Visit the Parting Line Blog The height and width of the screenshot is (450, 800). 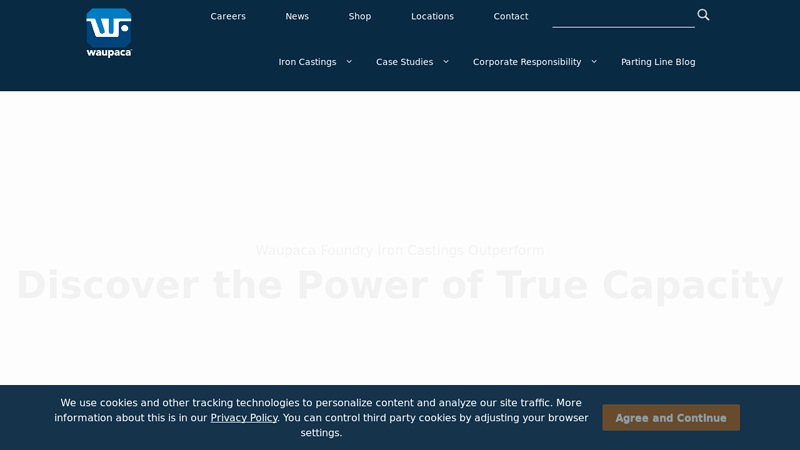tap(658, 62)
